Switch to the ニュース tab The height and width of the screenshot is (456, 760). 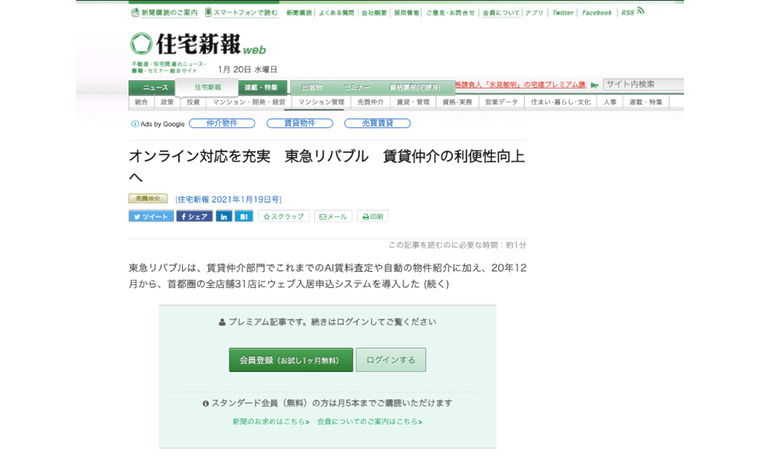tap(155, 88)
